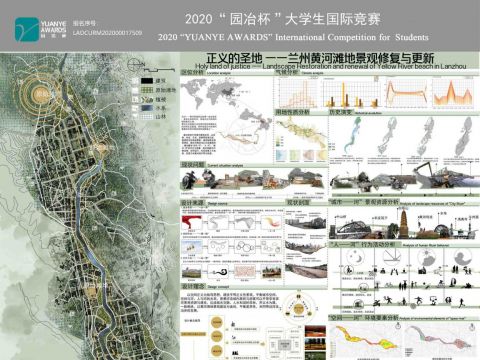The width and height of the screenshot is (480, 360).
Task: Click the blue river shape in 历史演变
Action: coord(353,136)
